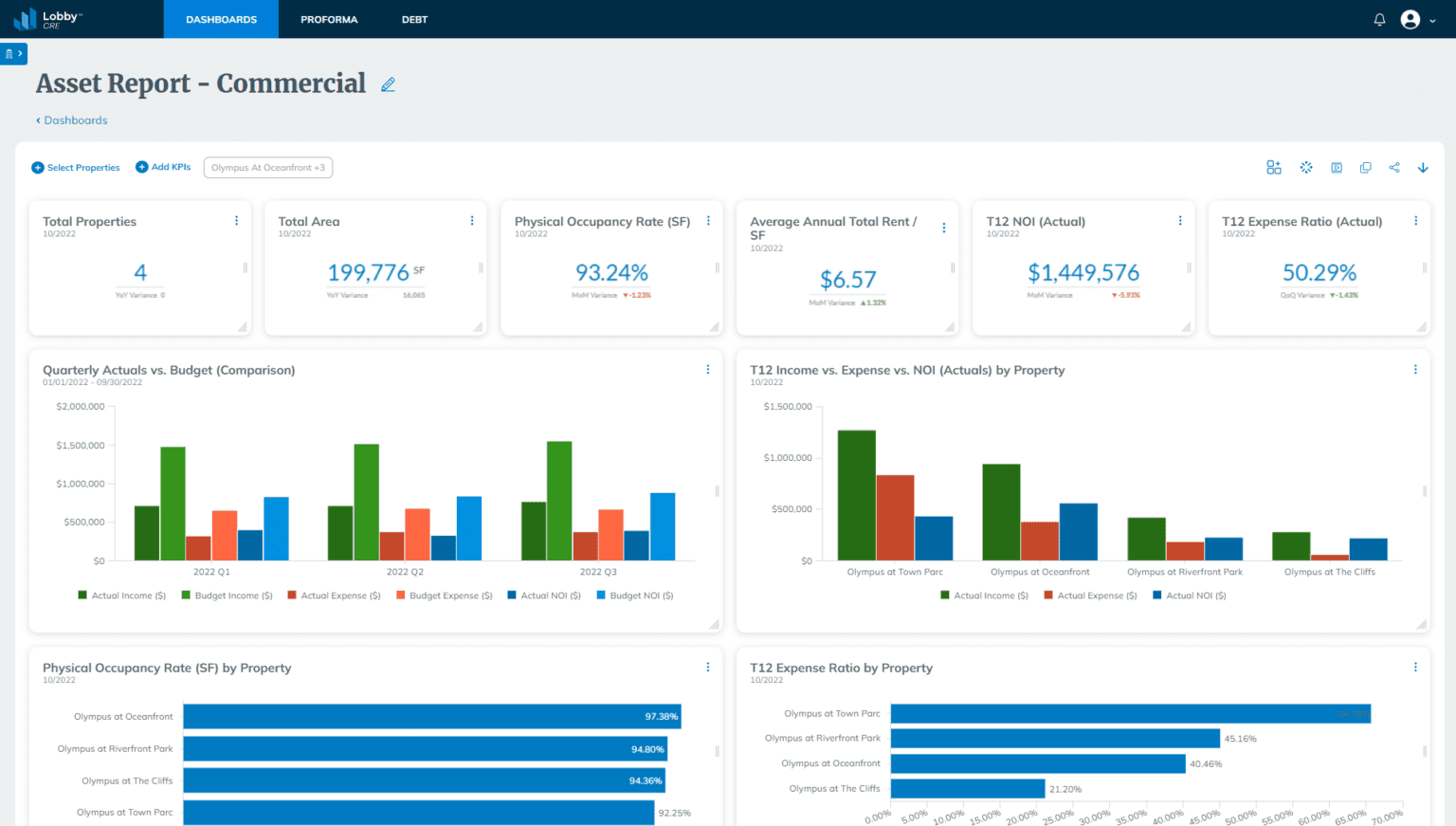Open the user account dropdown
Screen dimensions: 1456x826
point(1418,20)
